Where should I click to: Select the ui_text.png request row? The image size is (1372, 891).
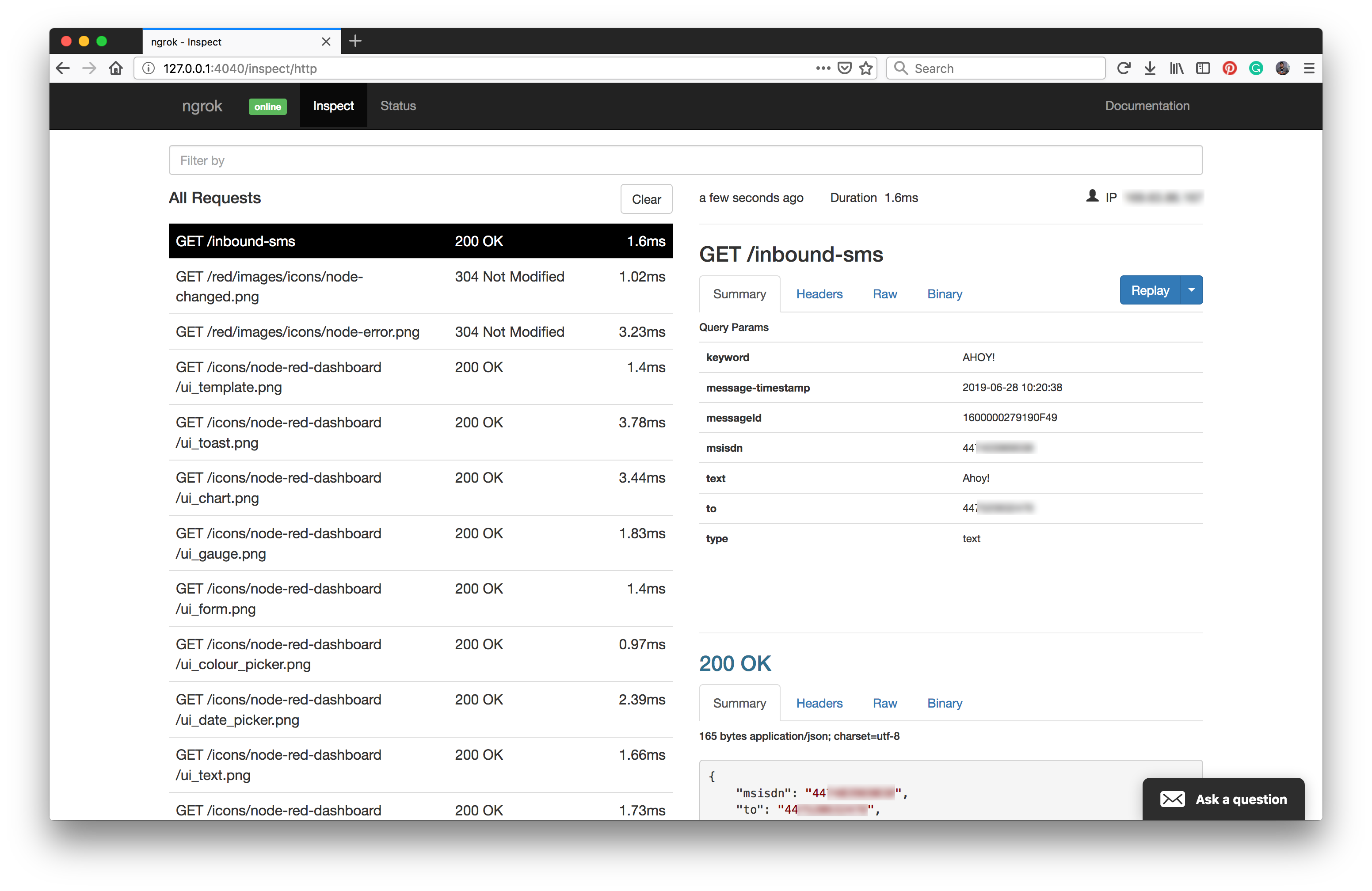(420, 765)
